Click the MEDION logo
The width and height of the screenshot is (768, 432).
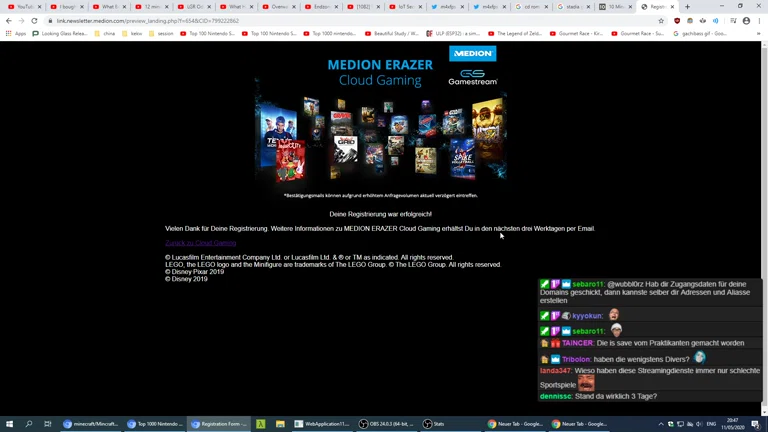[x=472, y=53]
